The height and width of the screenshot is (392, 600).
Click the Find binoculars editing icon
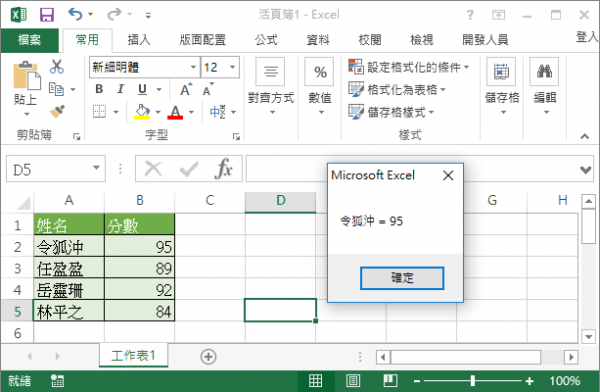(x=544, y=72)
